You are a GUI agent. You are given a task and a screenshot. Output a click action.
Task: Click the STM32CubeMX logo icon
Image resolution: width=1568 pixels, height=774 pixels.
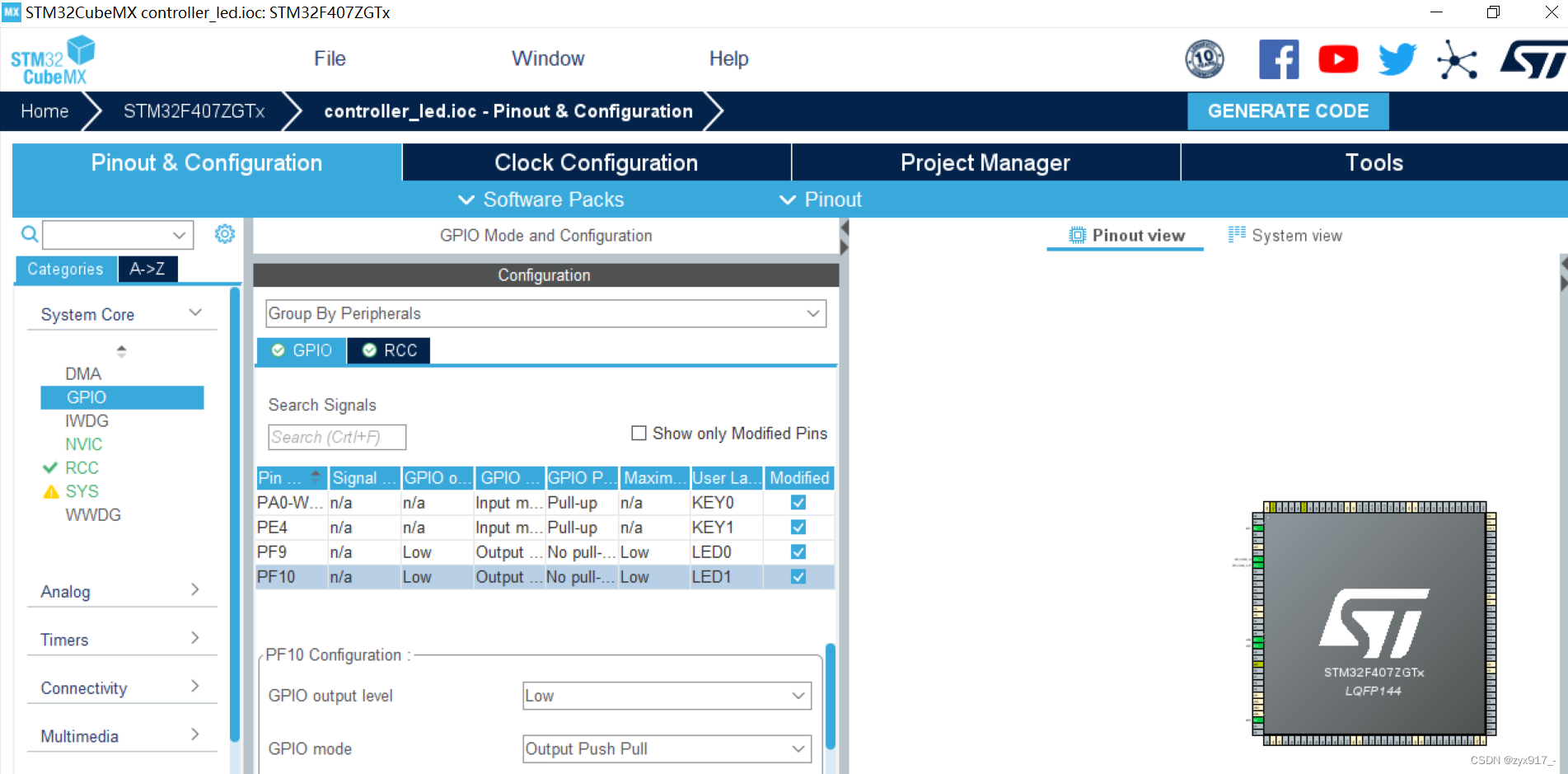point(53,59)
